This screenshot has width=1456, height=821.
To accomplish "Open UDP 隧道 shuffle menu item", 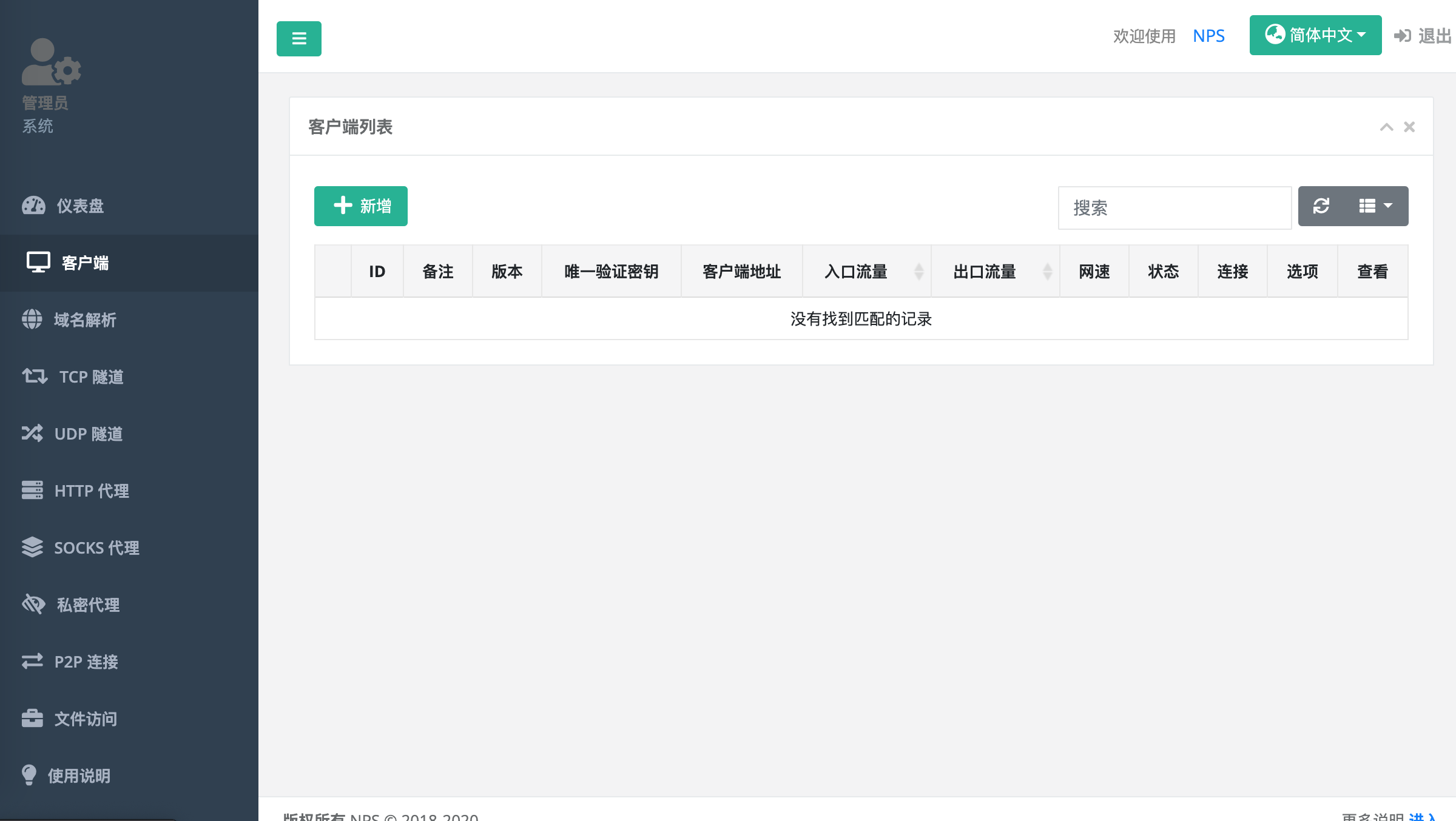I will (88, 434).
